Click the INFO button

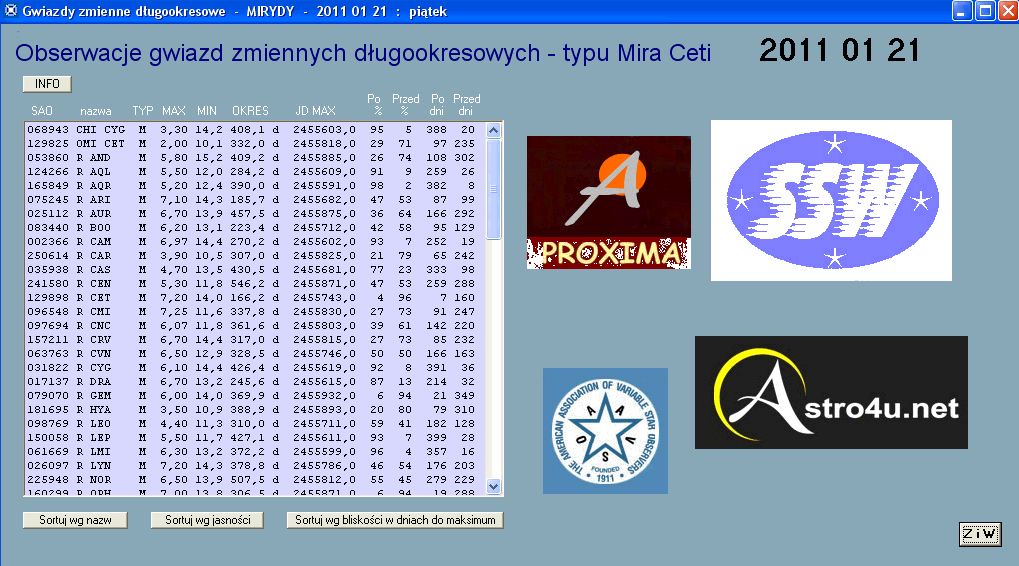coord(47,84)
